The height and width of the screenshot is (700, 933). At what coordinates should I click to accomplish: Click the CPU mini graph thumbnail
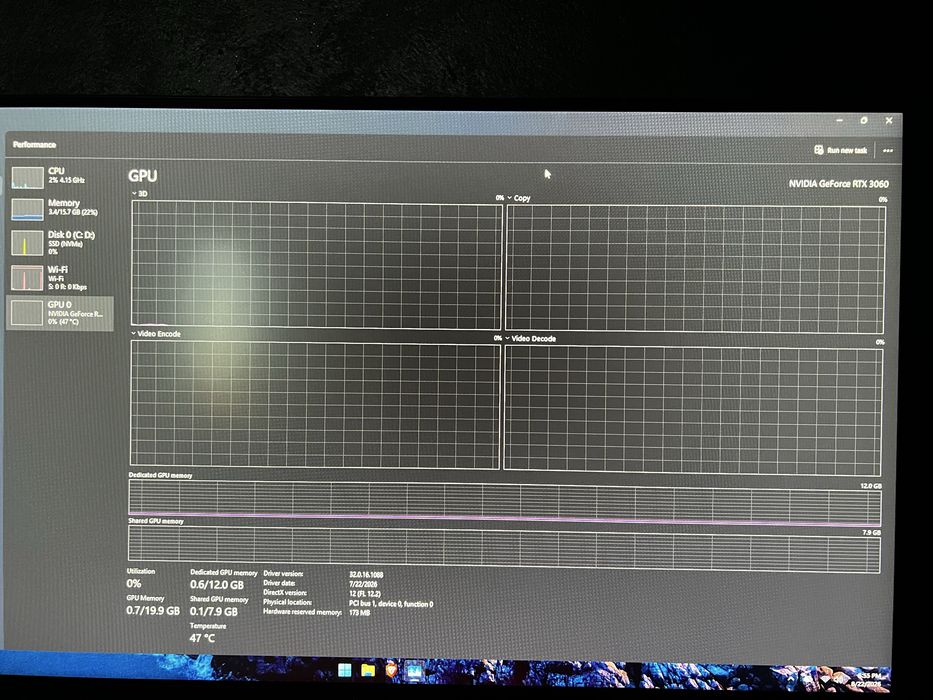click(x=27, y=177)
